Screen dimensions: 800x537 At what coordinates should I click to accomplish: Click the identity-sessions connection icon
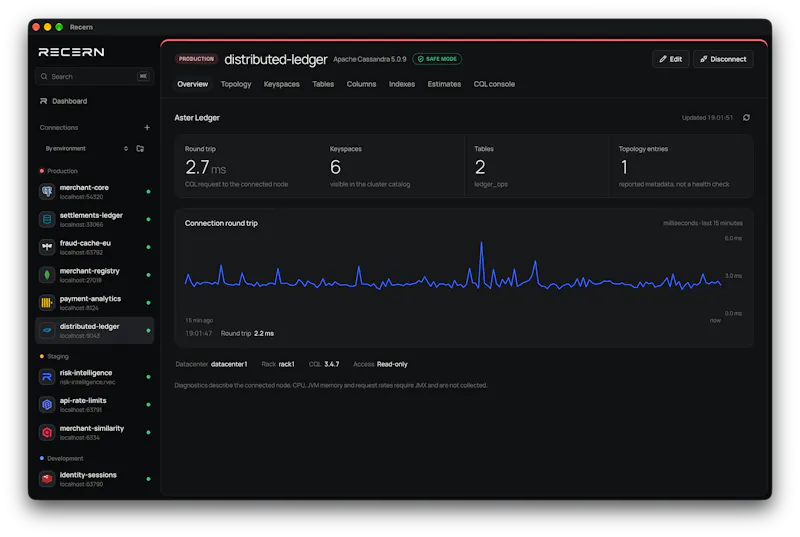click(47, 479)
